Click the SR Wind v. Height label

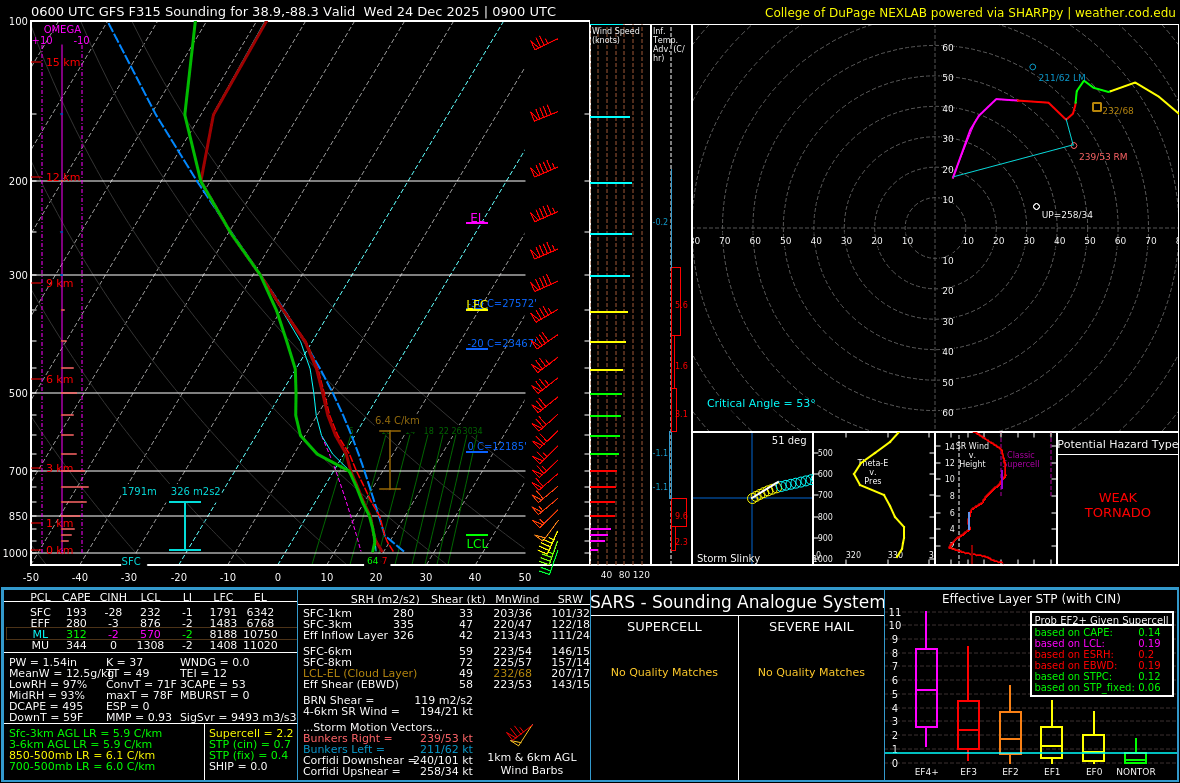(x=972, y=455)
